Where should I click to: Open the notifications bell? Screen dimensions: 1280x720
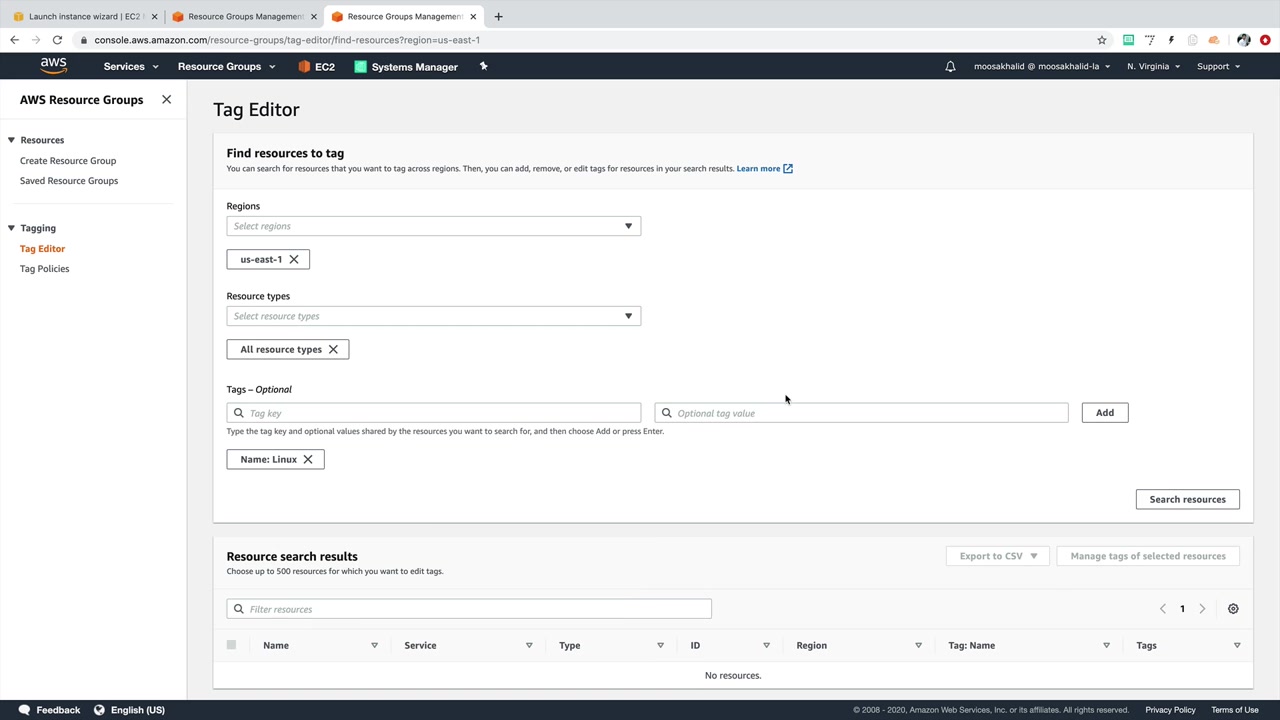[950, 67]
